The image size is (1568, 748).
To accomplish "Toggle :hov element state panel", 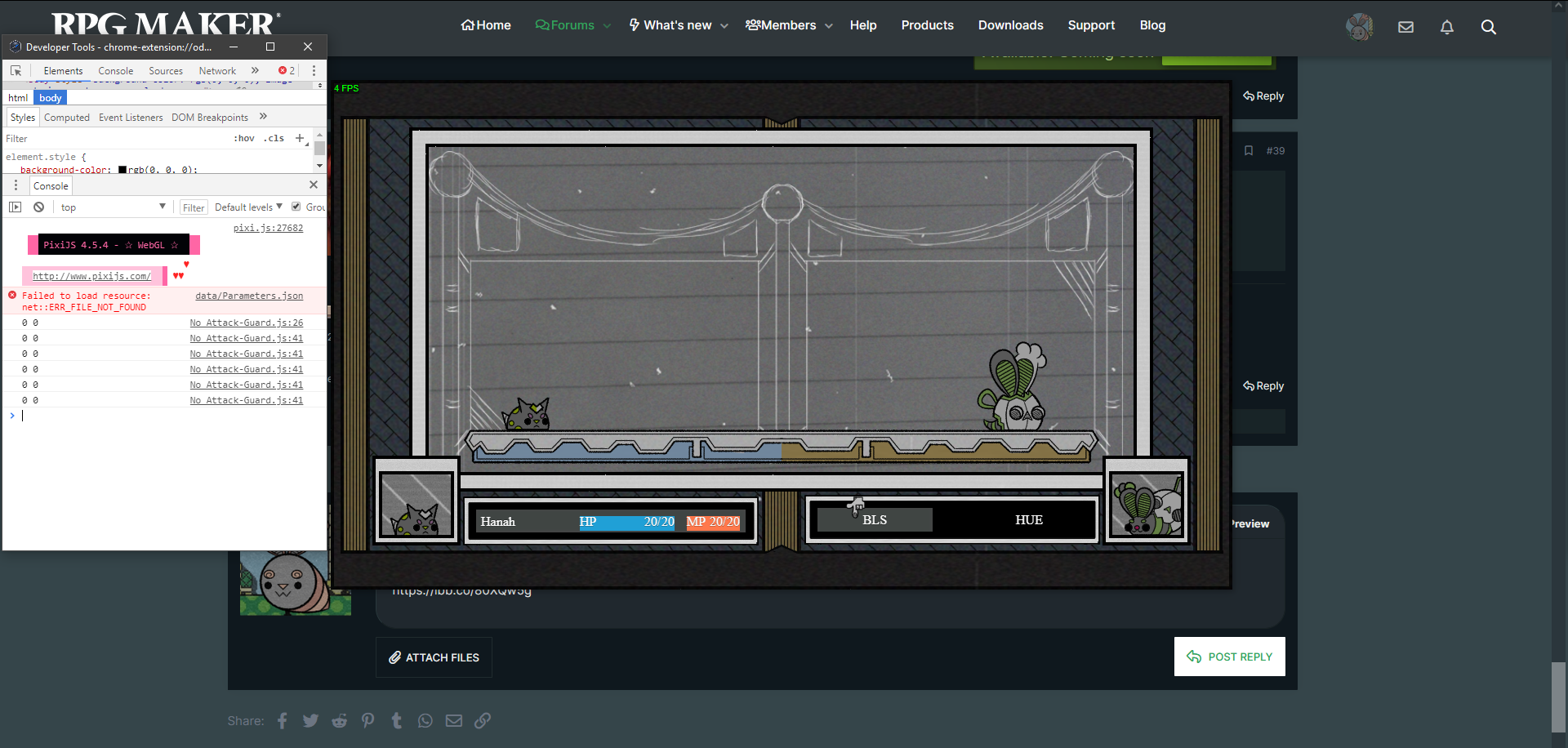I will click(x=244, y=139).
